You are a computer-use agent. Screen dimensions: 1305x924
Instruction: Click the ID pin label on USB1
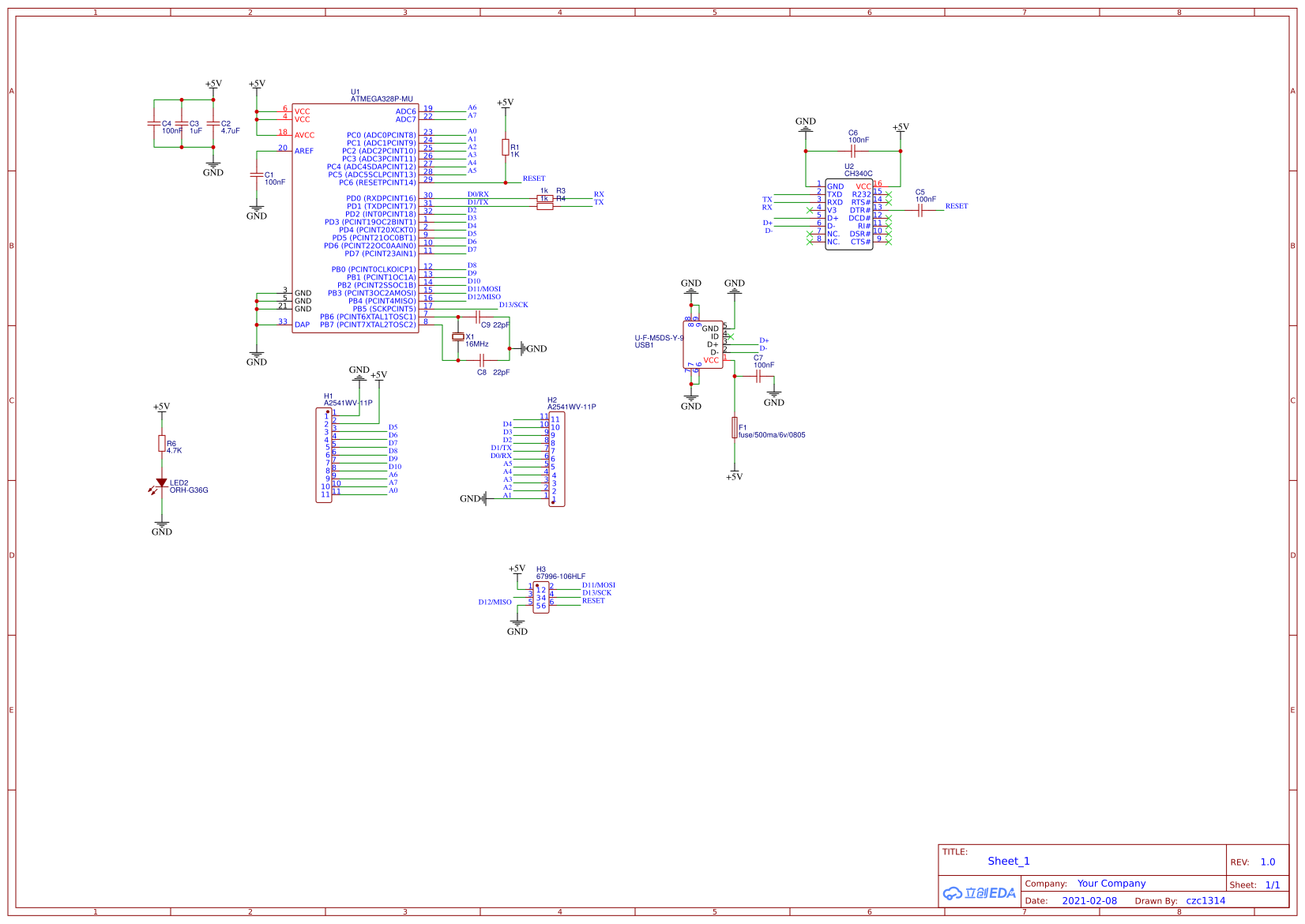715,336
